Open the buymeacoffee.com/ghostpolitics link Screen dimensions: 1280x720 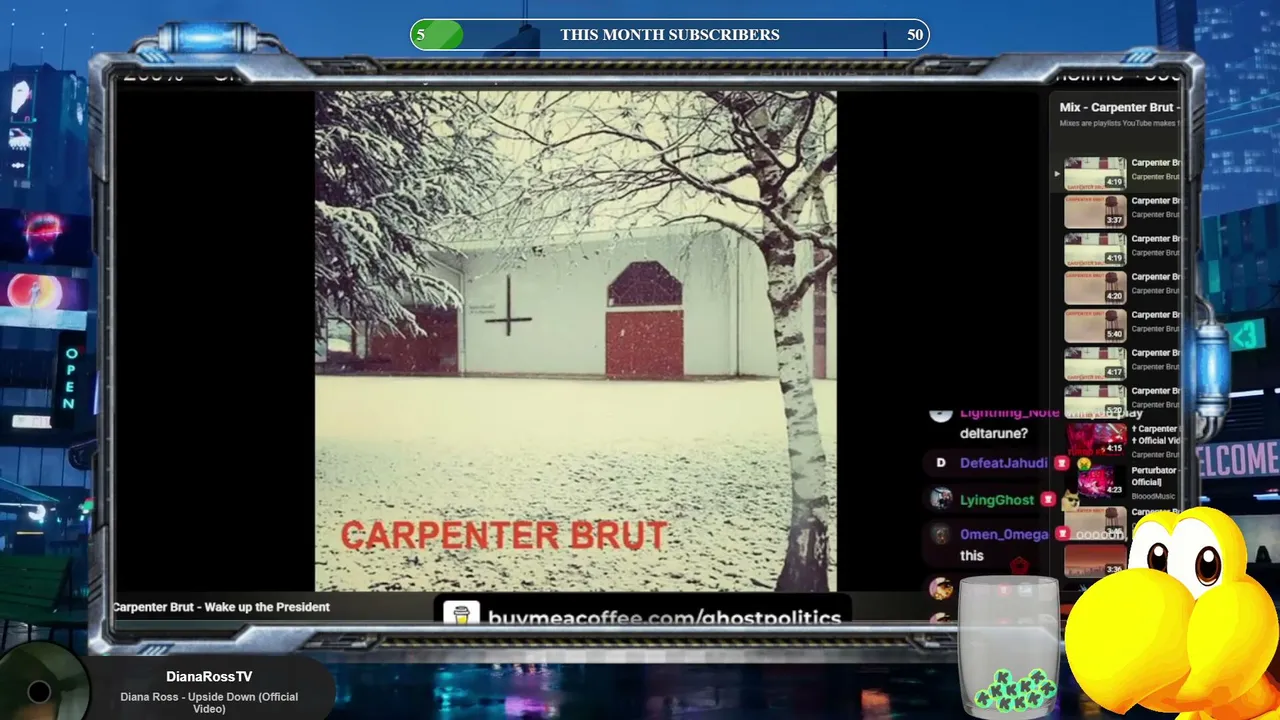click(x=664, y=617)
